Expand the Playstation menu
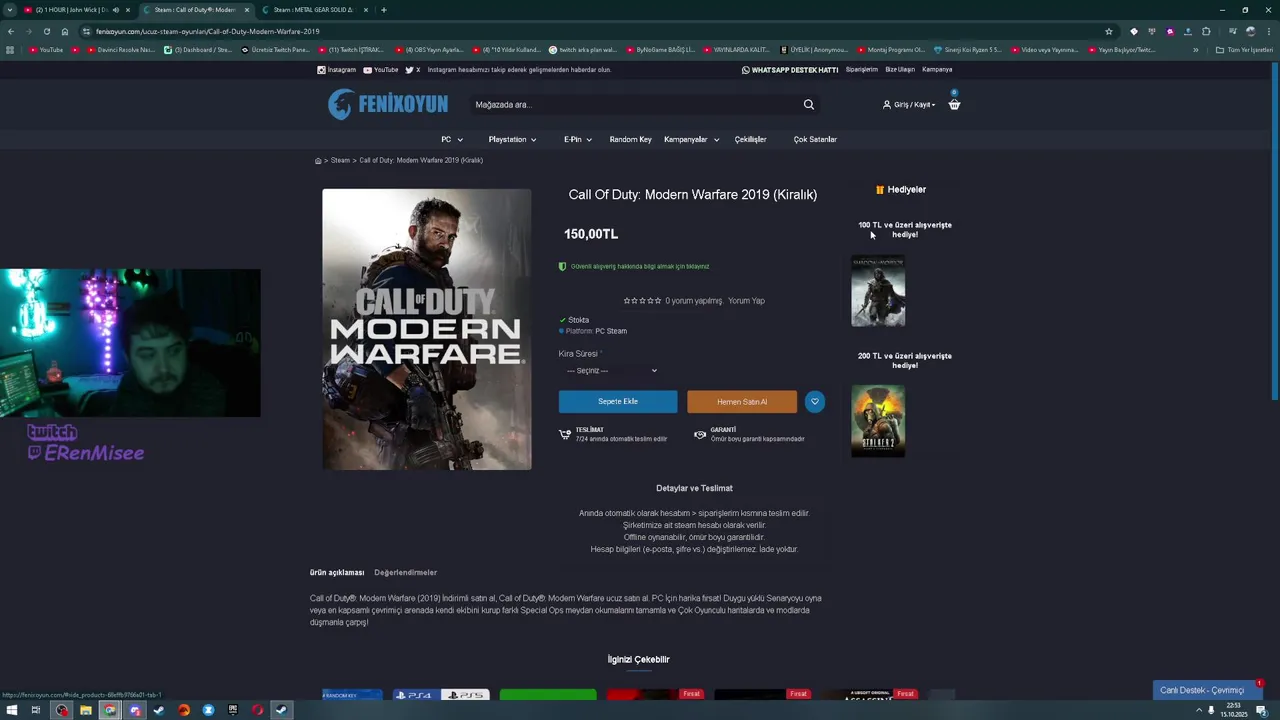This screenshot has height=720, width=1280. [x=512, y=139]
